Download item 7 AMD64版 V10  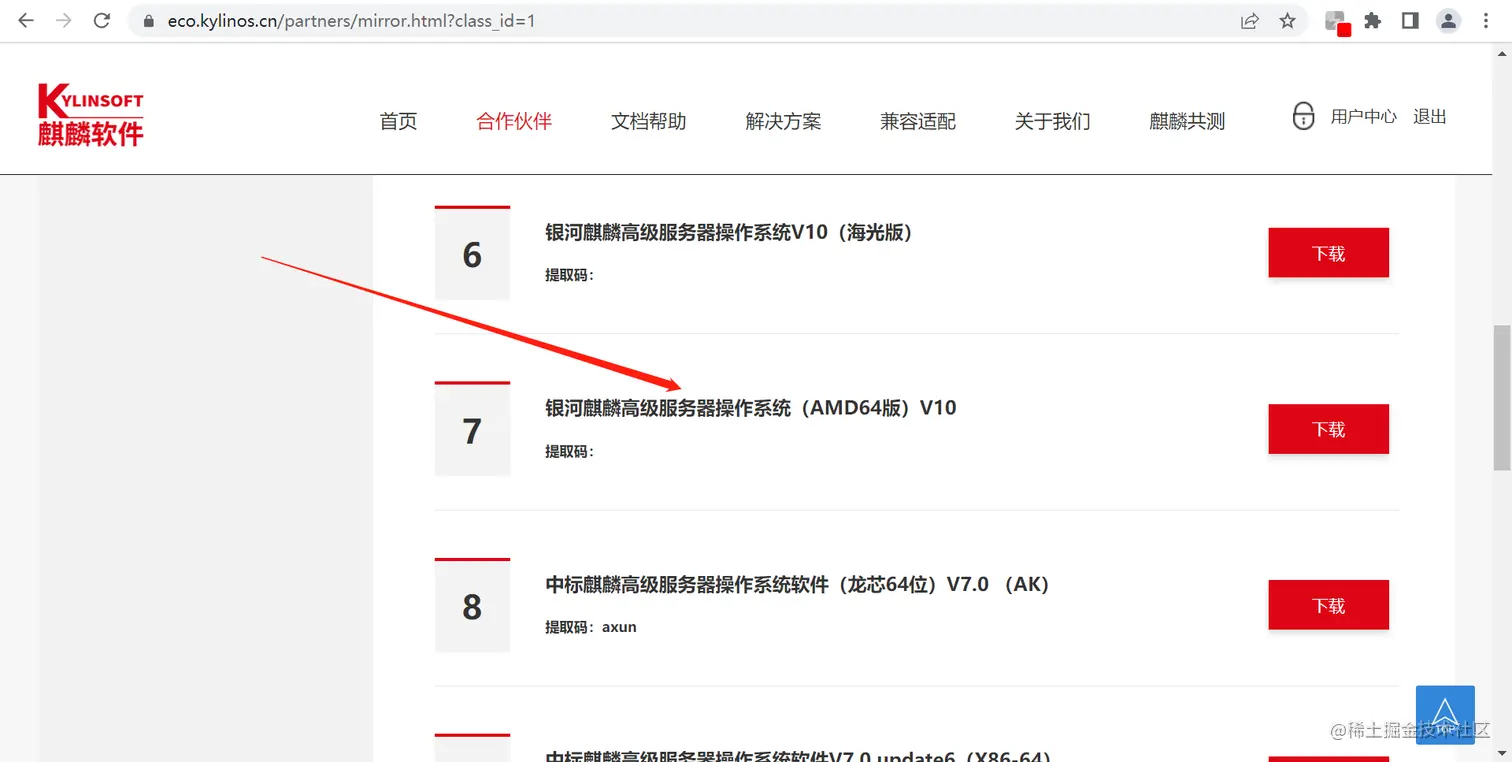point(1328,429)
